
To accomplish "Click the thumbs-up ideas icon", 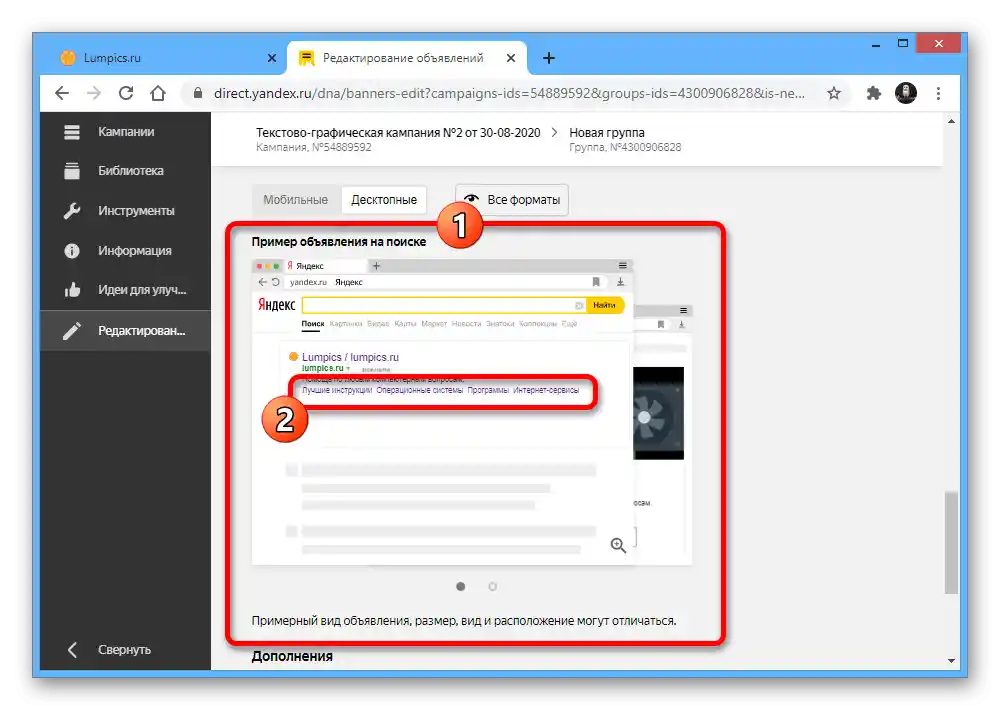I will 72,290.
